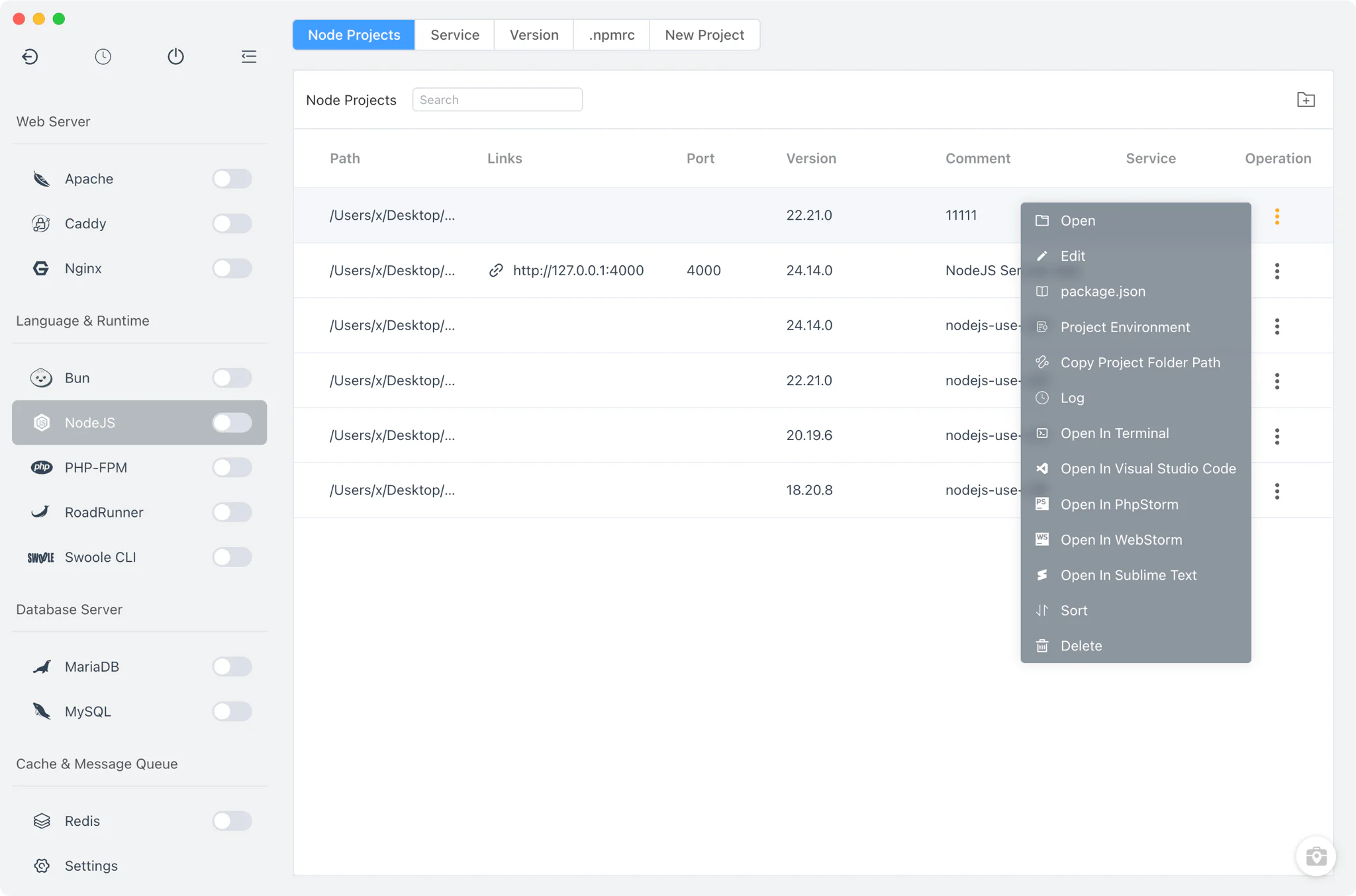Click the add project folder icon
The width and height of the screenshot is (1356, 896).
click(x=1306, y=100)
